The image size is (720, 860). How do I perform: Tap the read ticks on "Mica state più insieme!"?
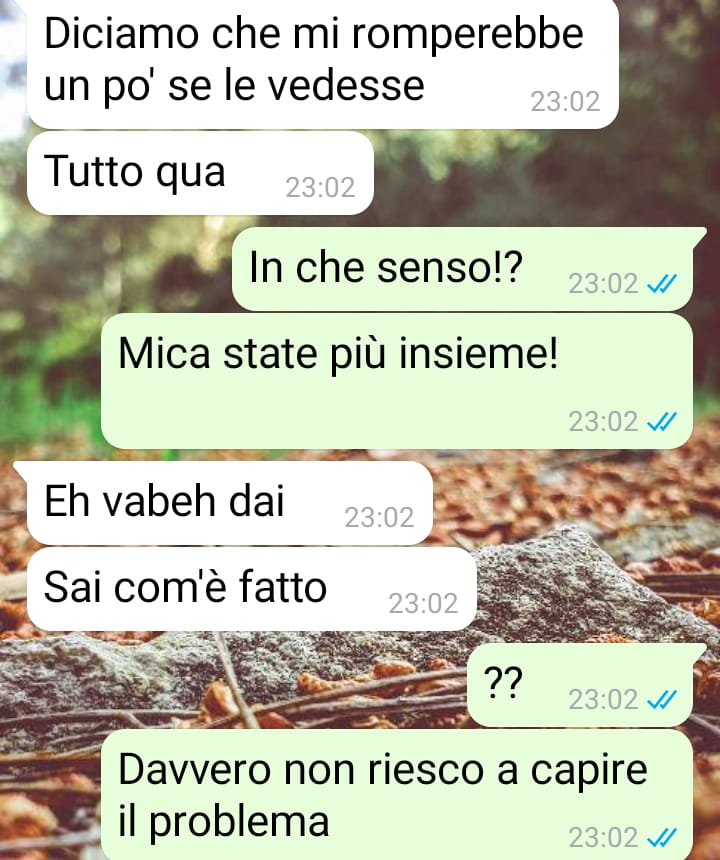662,421
